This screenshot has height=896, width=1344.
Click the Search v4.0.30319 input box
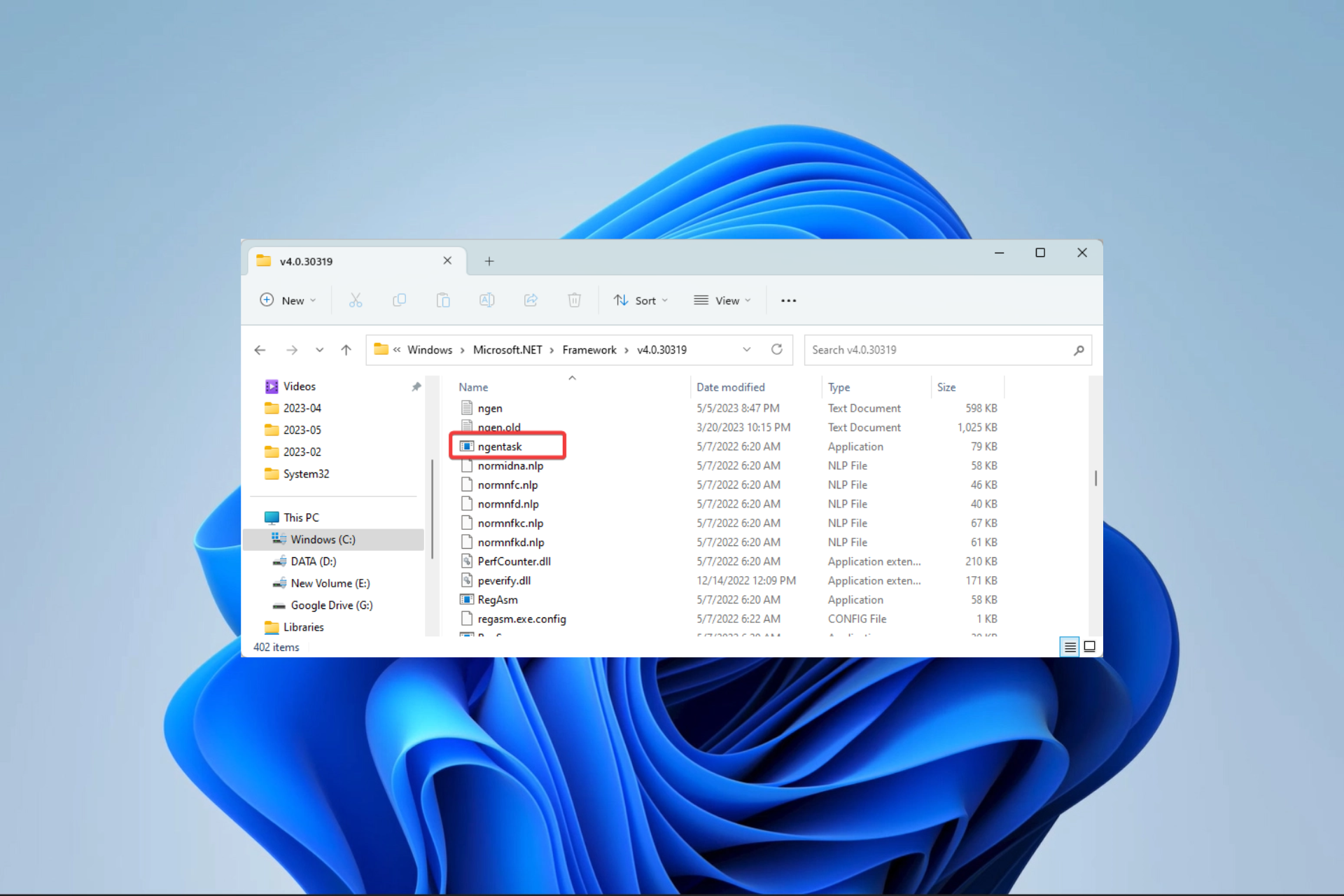(938, 349)
